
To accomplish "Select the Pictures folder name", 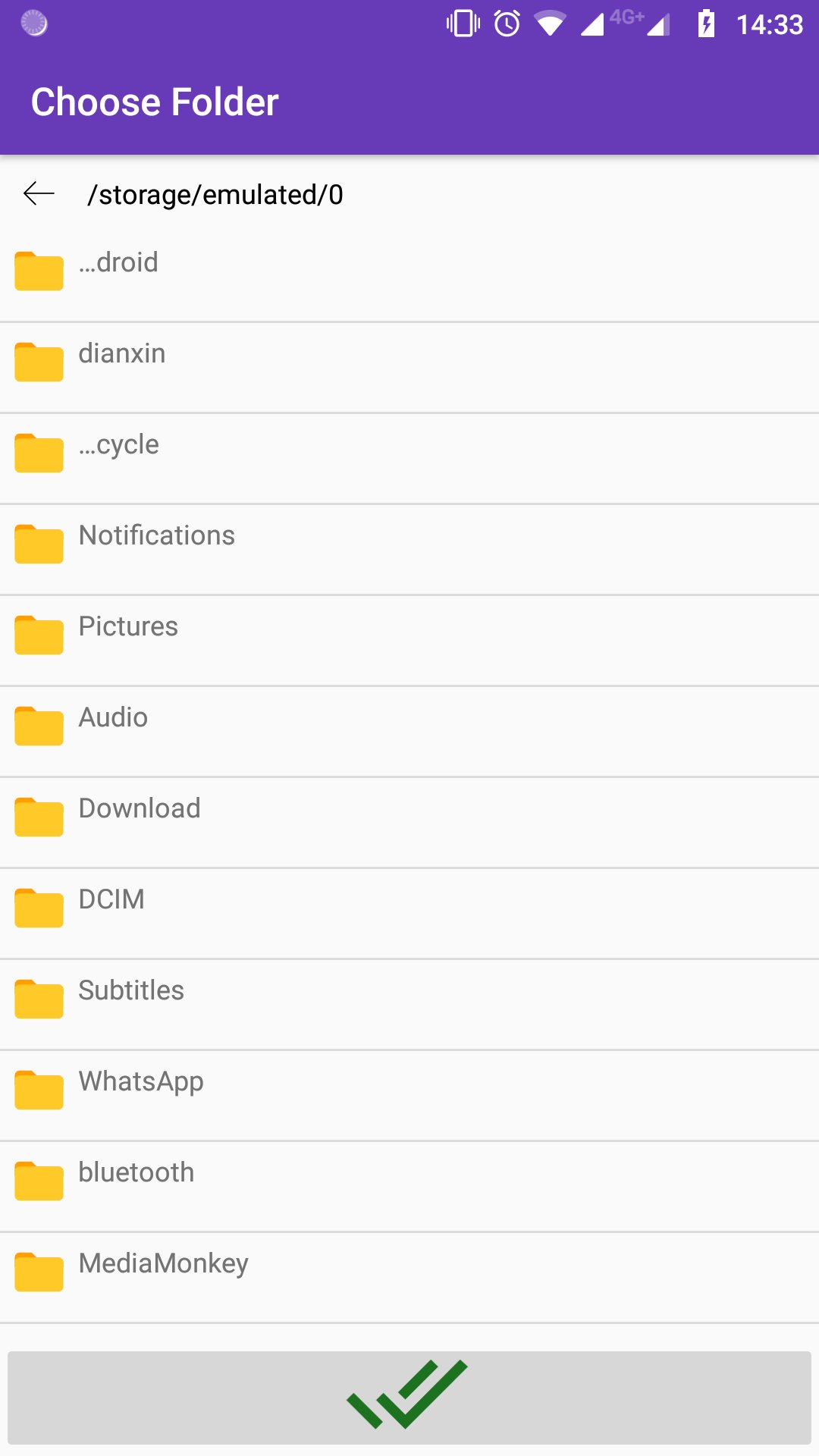I will 128,626.
